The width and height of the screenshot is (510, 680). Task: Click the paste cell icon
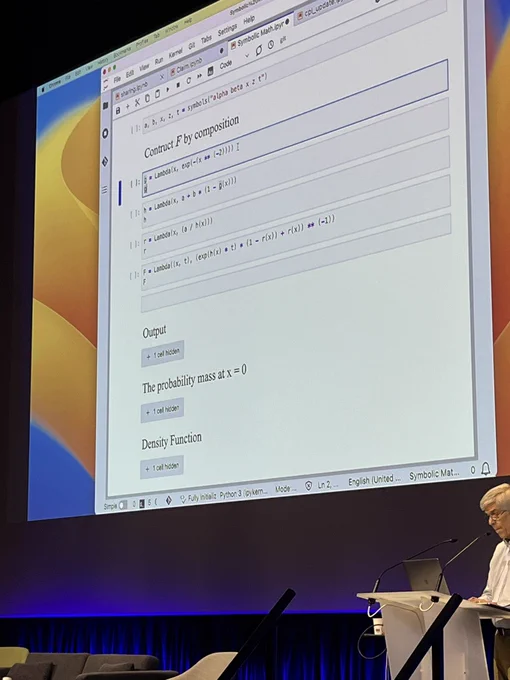coord(157,94)
